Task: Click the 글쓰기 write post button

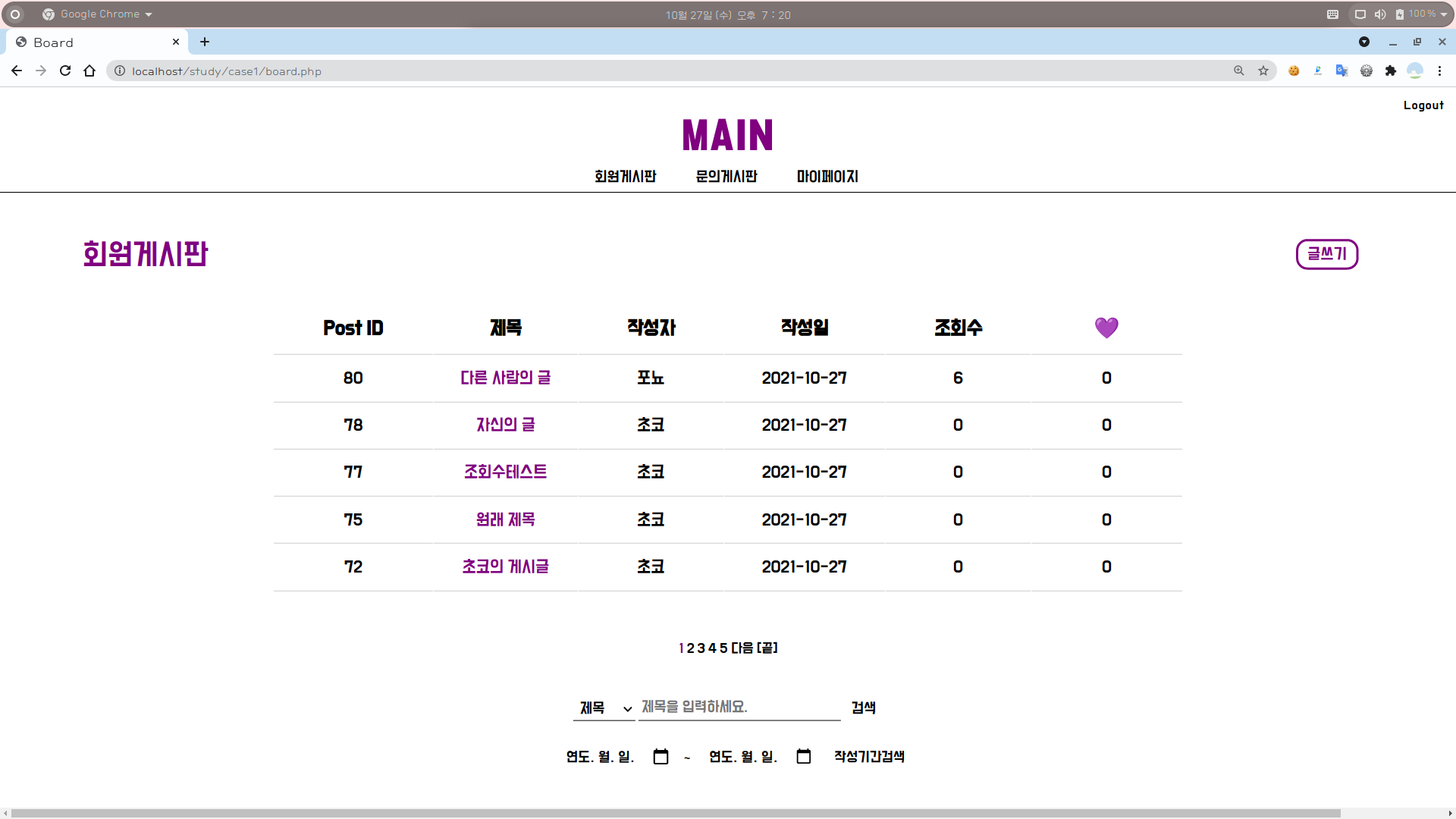Action: [x=1326, y=254]
